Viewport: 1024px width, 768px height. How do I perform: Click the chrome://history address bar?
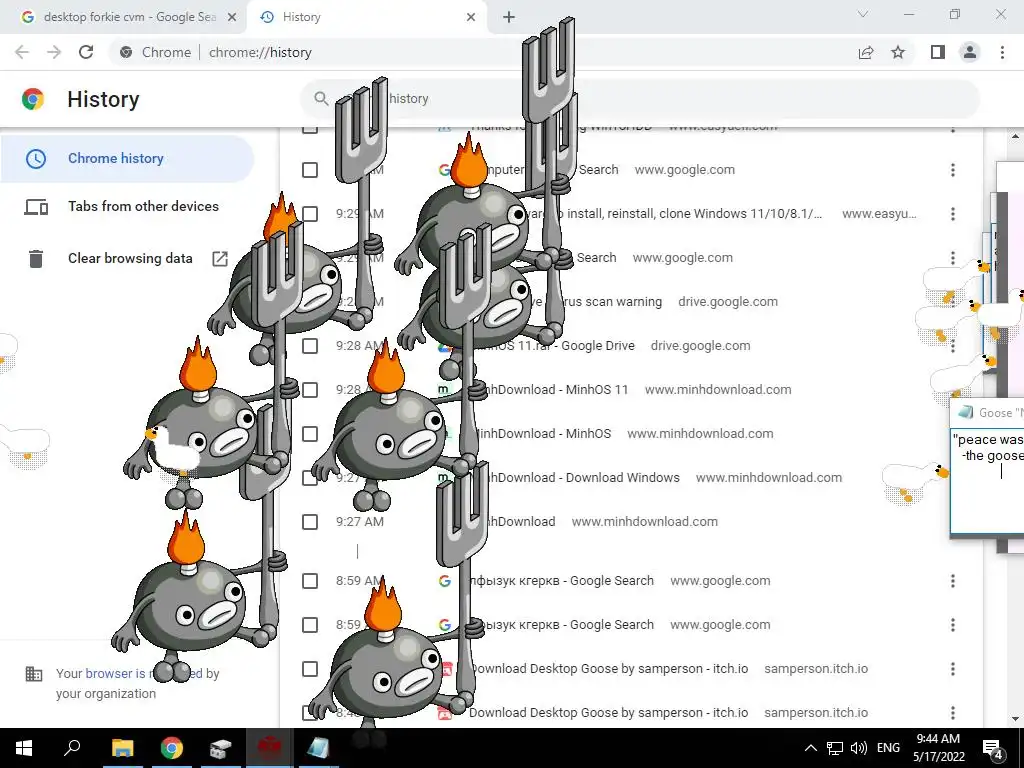260,52
